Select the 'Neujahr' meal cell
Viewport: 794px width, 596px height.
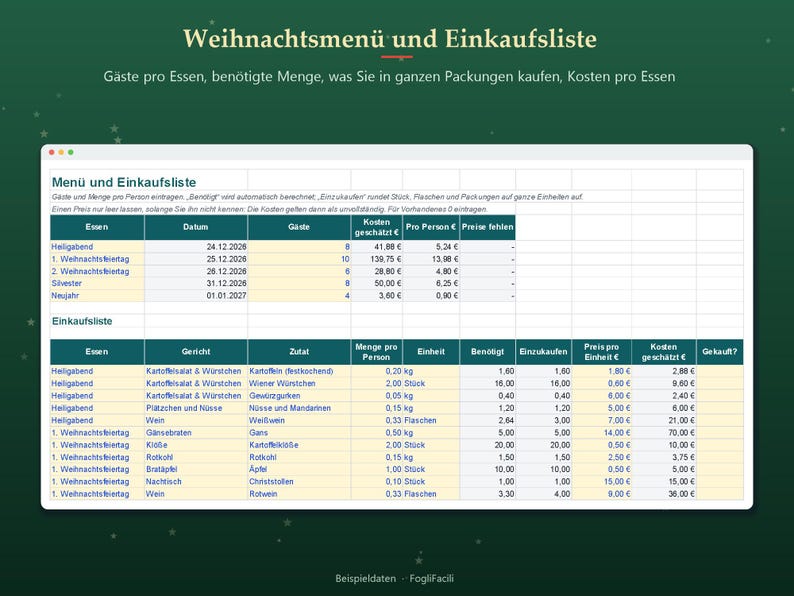(x=97, y=295)
